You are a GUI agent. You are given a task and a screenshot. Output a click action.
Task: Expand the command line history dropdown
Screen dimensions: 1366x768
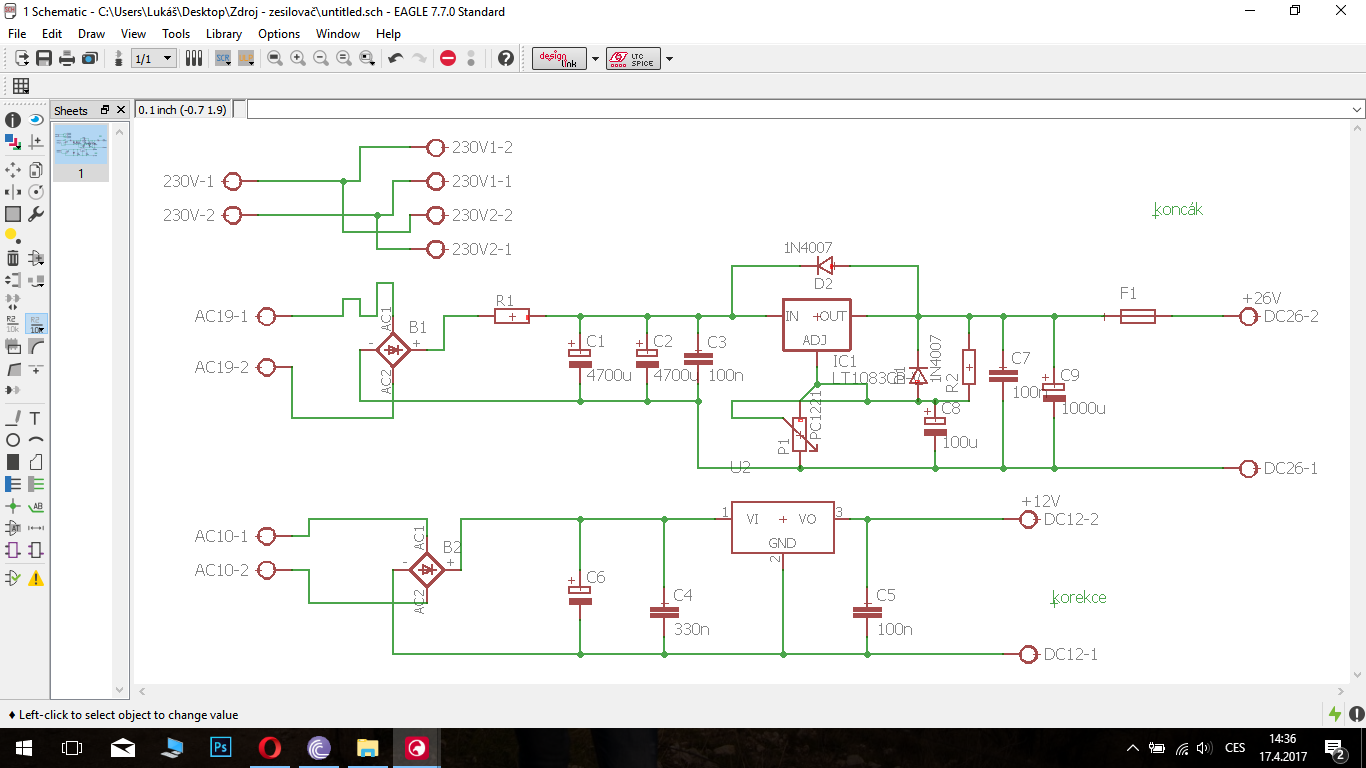tap(1356, 110)
